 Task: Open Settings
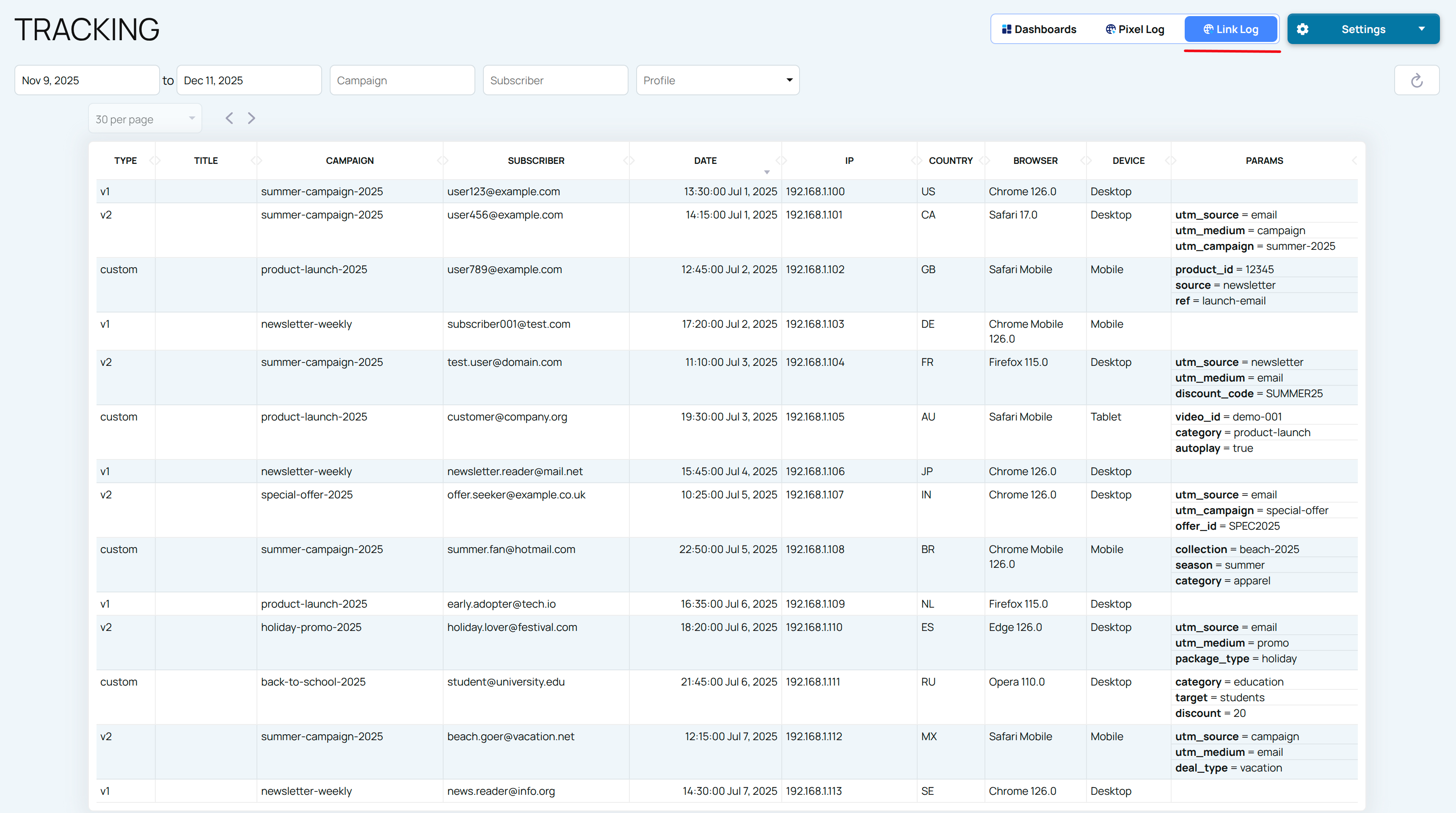pos(1363,29)
